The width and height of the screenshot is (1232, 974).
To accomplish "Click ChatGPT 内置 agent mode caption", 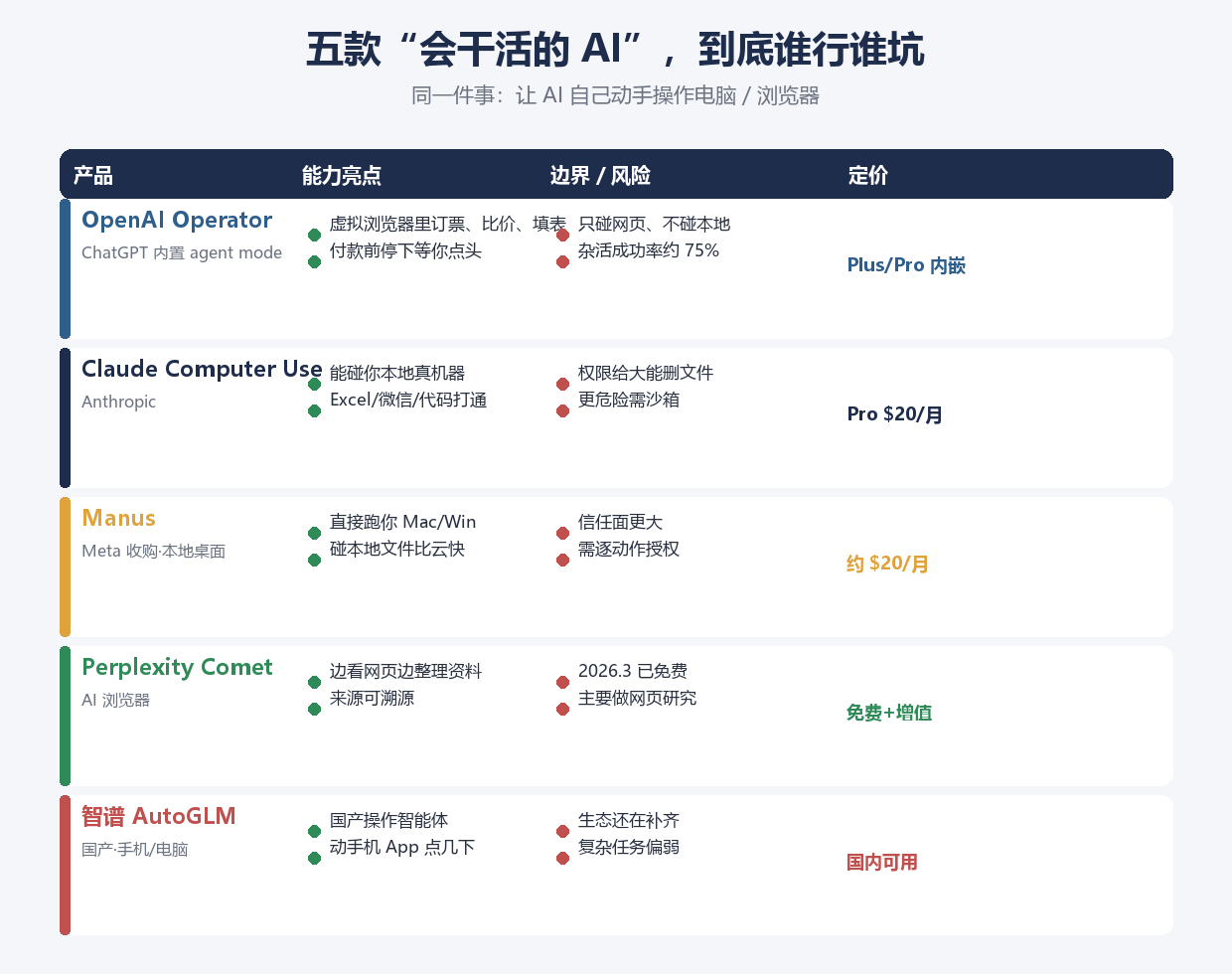I will (182, 252).
